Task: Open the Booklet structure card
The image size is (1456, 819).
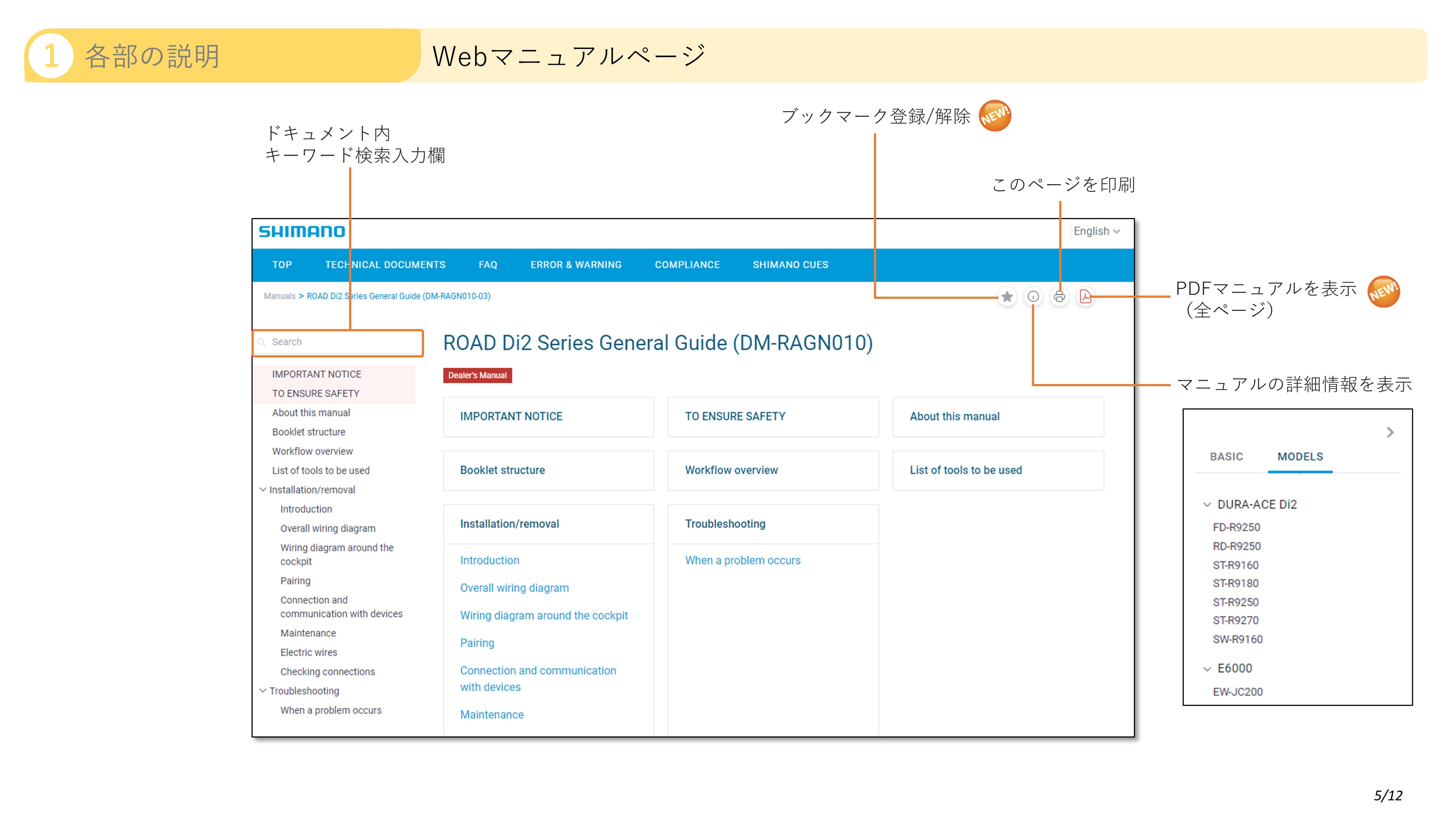Action: tap(548, 470)
